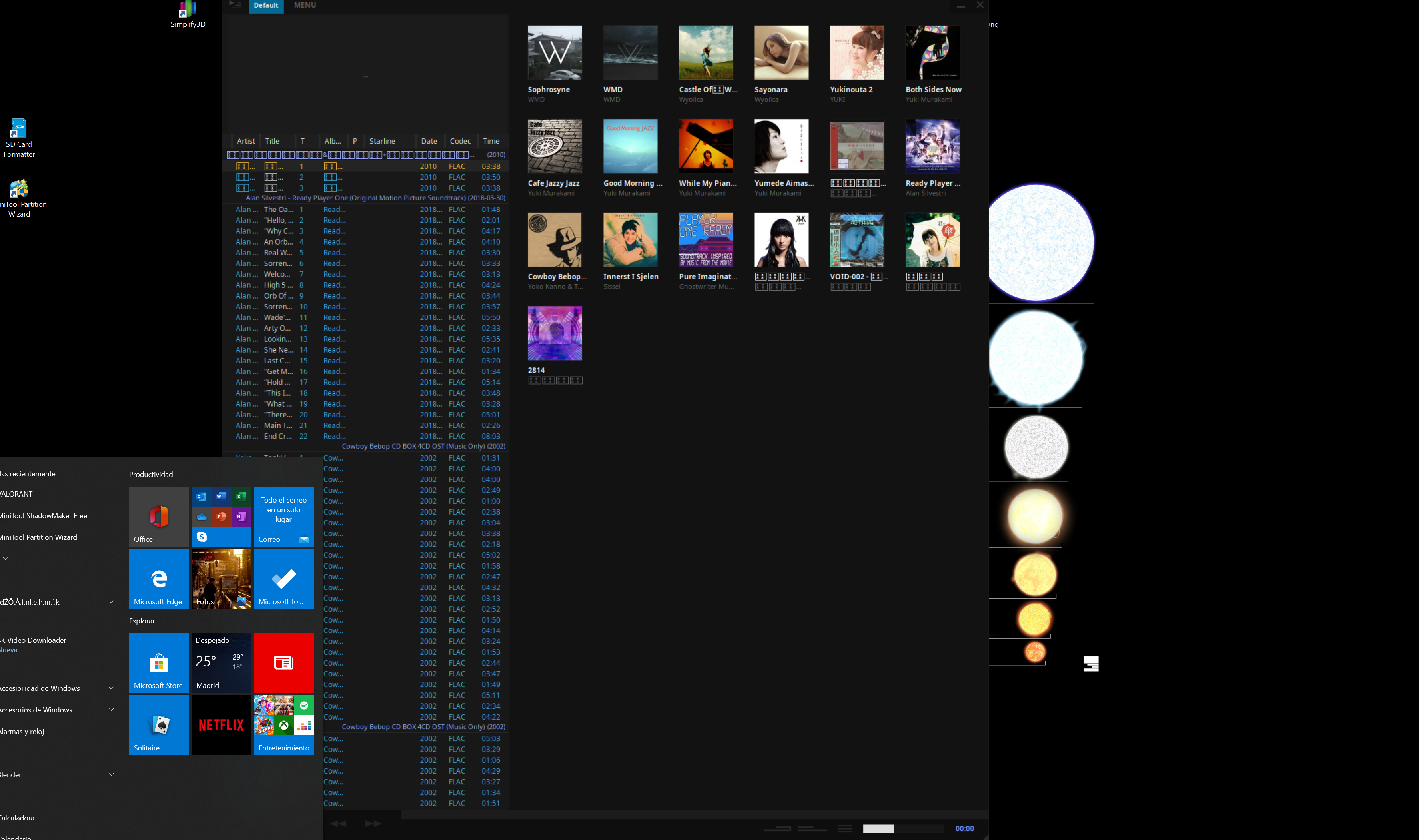Image resolution: width=1419 pixels, height=840 pixels.
Task: Open MiniTool ShadowMaker Free in Start list
Action: tap(44, 516)
